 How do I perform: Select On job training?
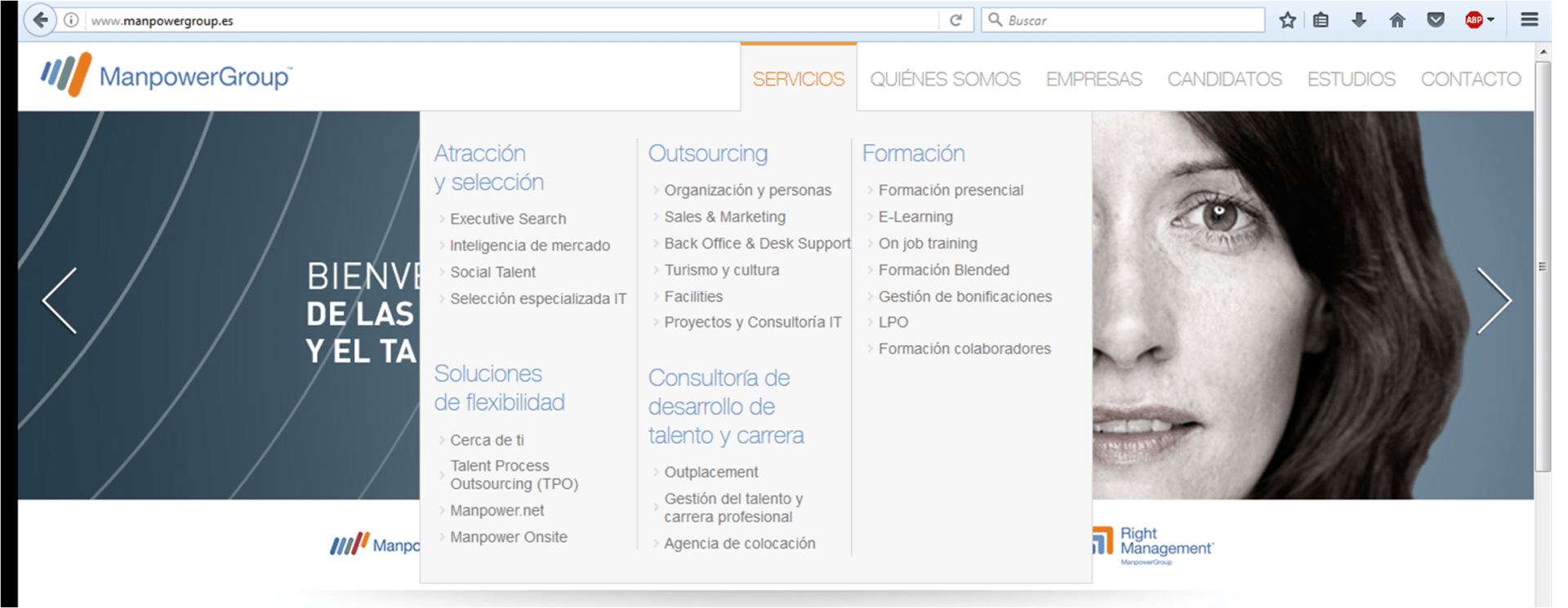click(928, 243)
